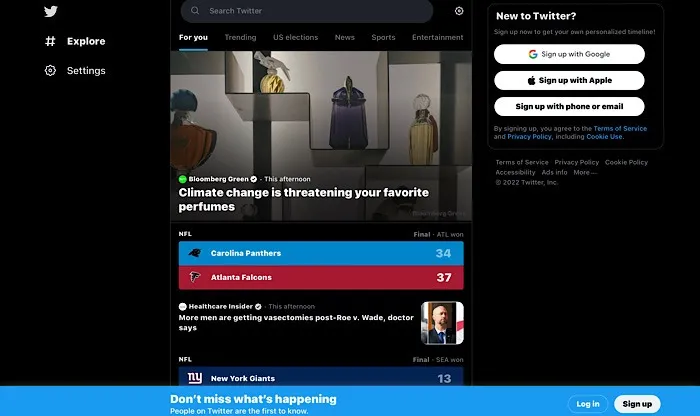700x416 pixels.
Task: Click the search magnifier icon
Action: click(195, 10)
